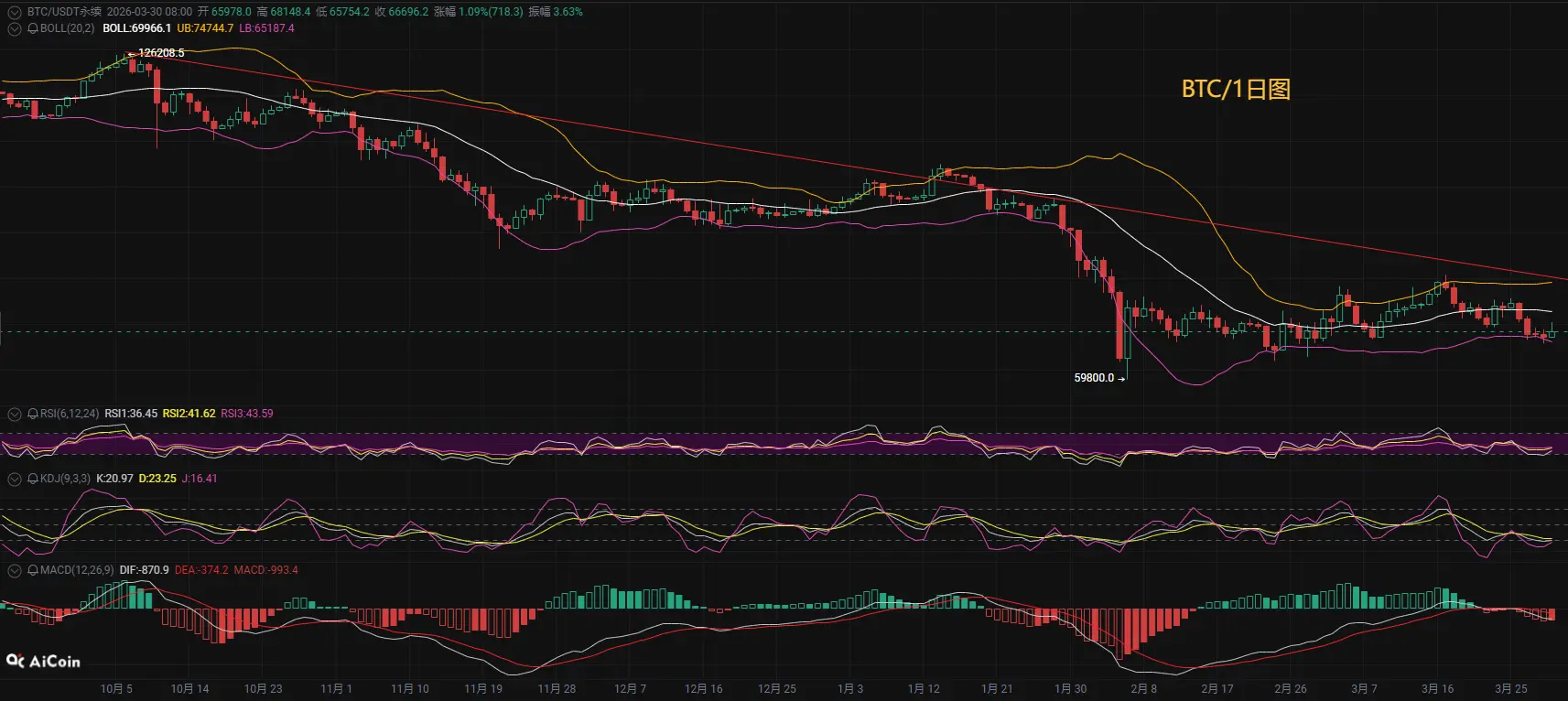
Task: Click the 2月 26 date label
Action: coord(1291,689)
